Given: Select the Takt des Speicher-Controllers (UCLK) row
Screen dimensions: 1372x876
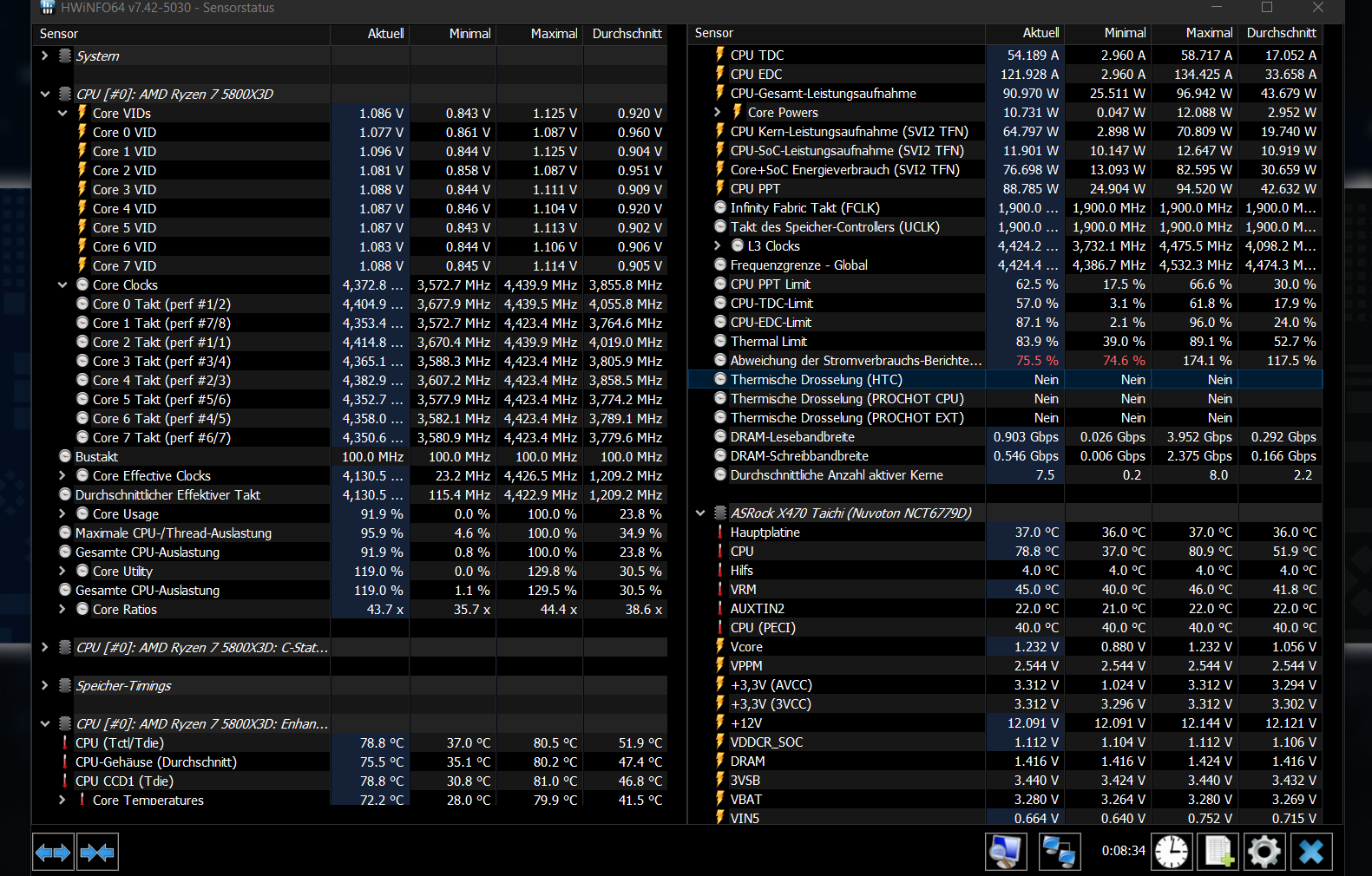Looking at the screenshot, I should point(1006,226).
